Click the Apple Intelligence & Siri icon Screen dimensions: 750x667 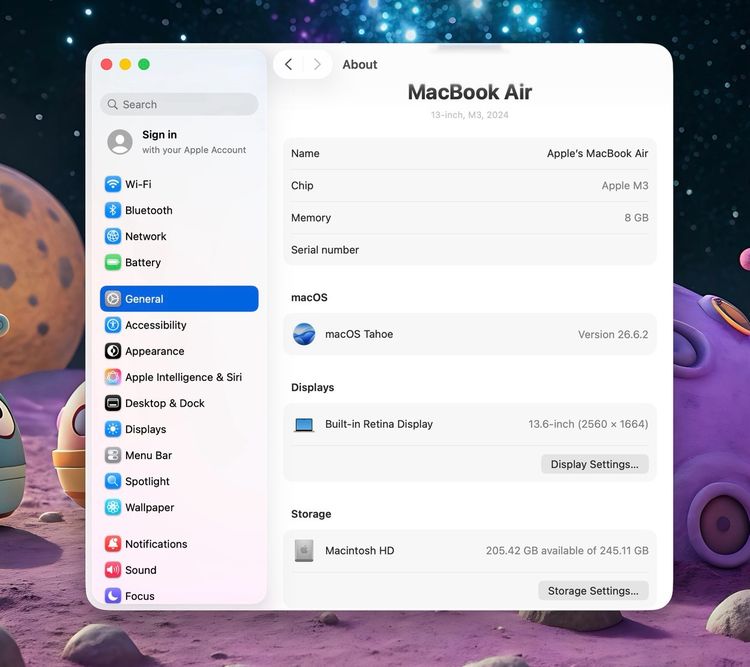tap(113, 377)
